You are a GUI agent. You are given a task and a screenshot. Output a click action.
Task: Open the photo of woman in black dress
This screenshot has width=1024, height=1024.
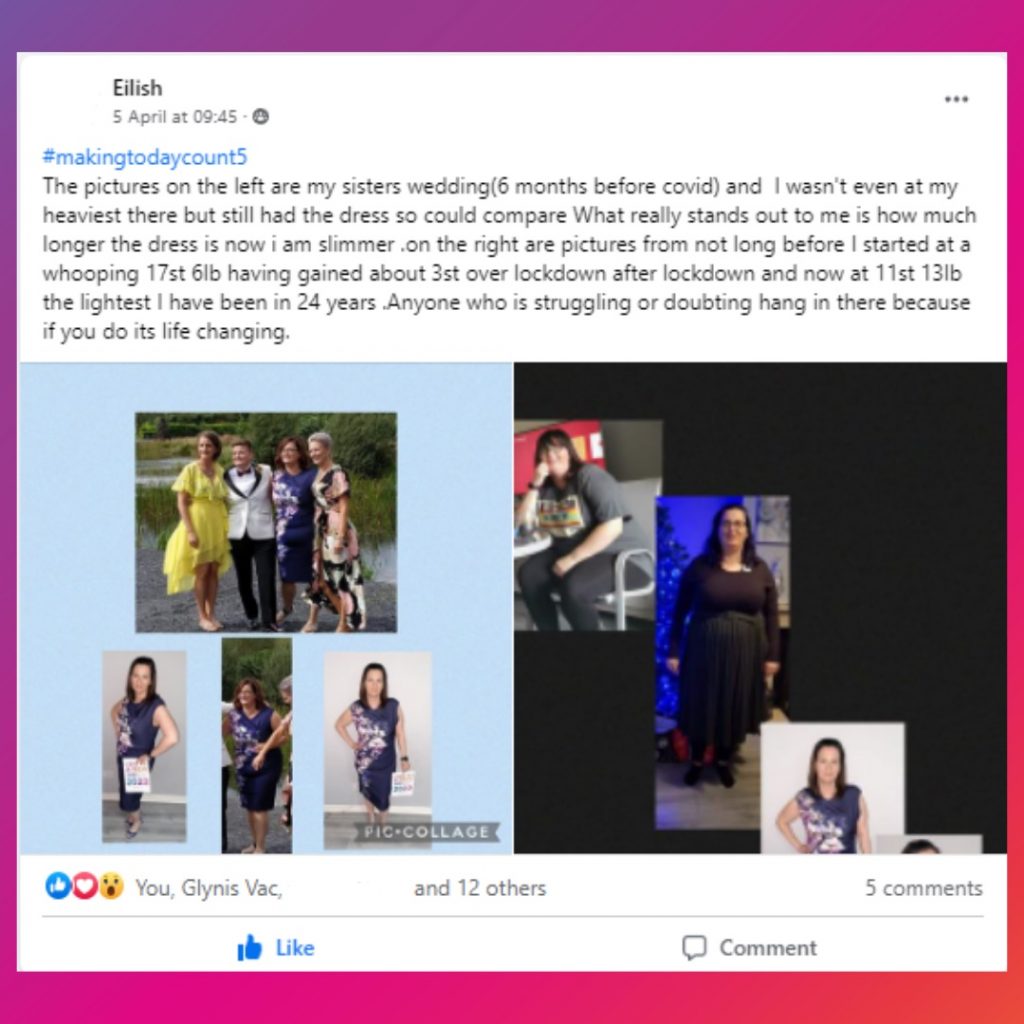pyautogui.click(x=722, y=663)
